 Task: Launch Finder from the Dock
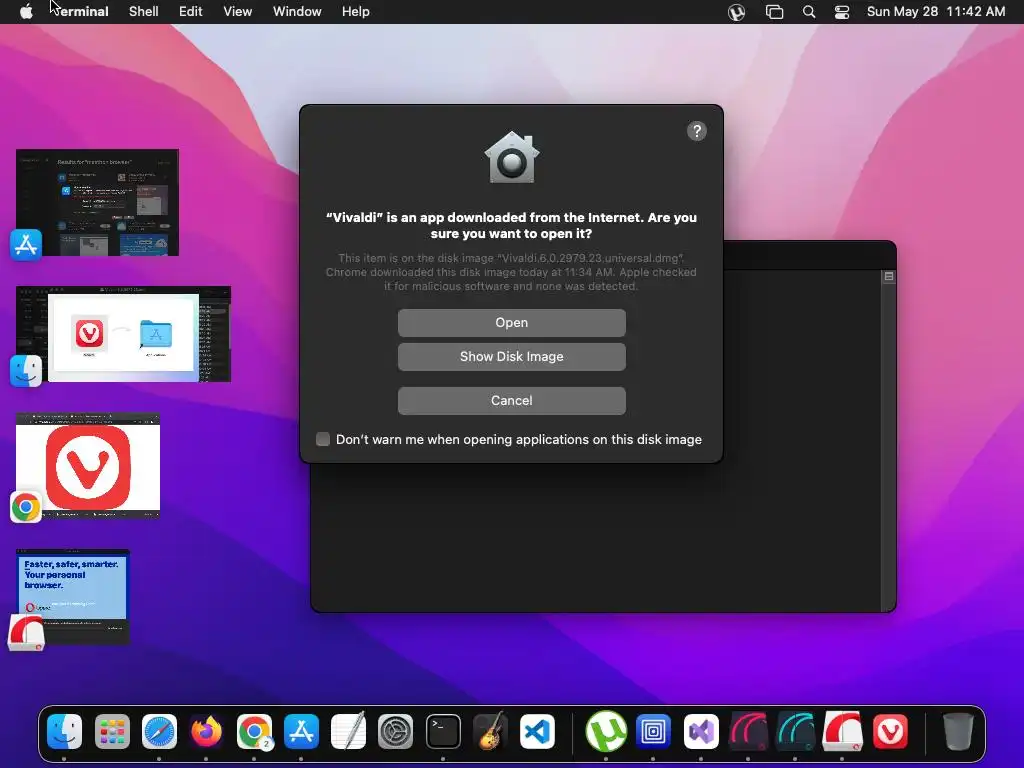coord(65,731)
